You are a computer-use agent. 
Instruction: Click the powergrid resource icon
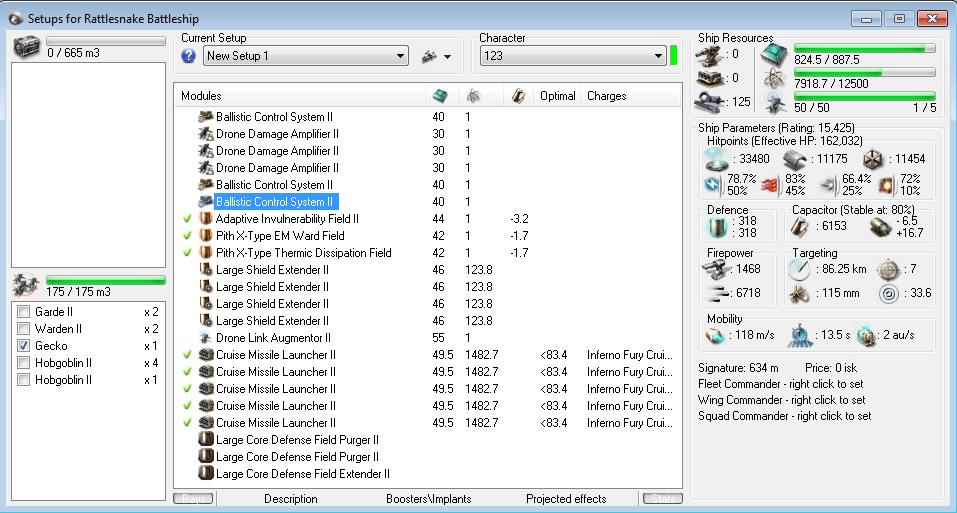pos(774,79)
